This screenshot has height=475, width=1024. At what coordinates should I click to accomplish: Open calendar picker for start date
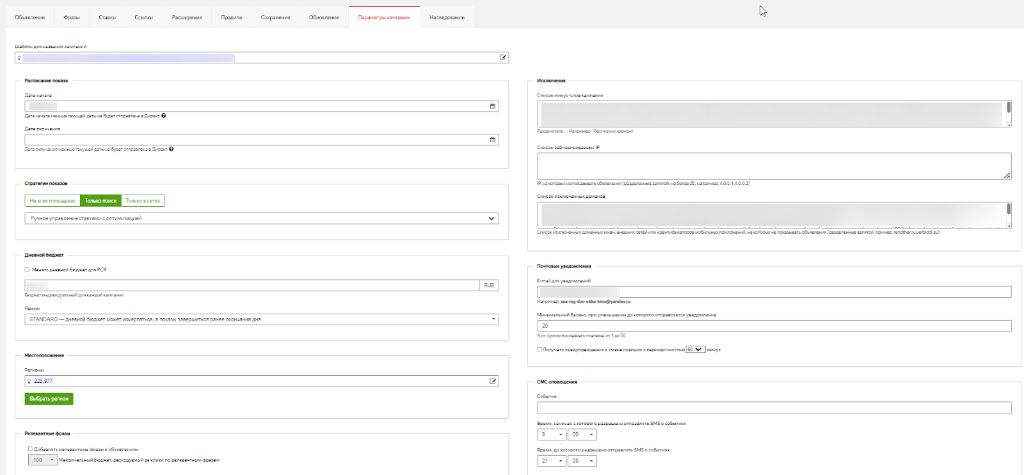[493, 105]
